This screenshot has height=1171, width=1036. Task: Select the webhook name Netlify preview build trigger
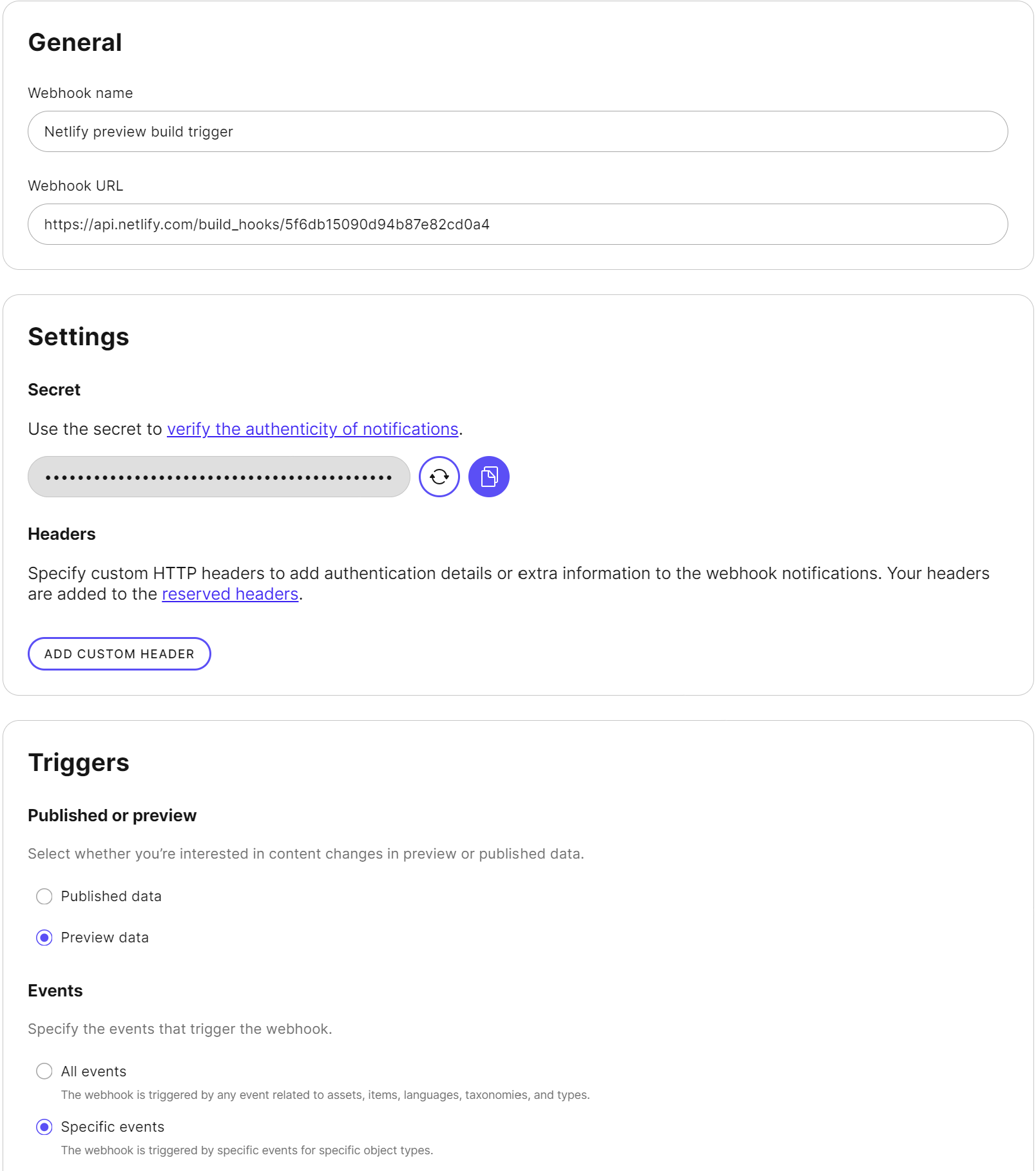[139, 131]
